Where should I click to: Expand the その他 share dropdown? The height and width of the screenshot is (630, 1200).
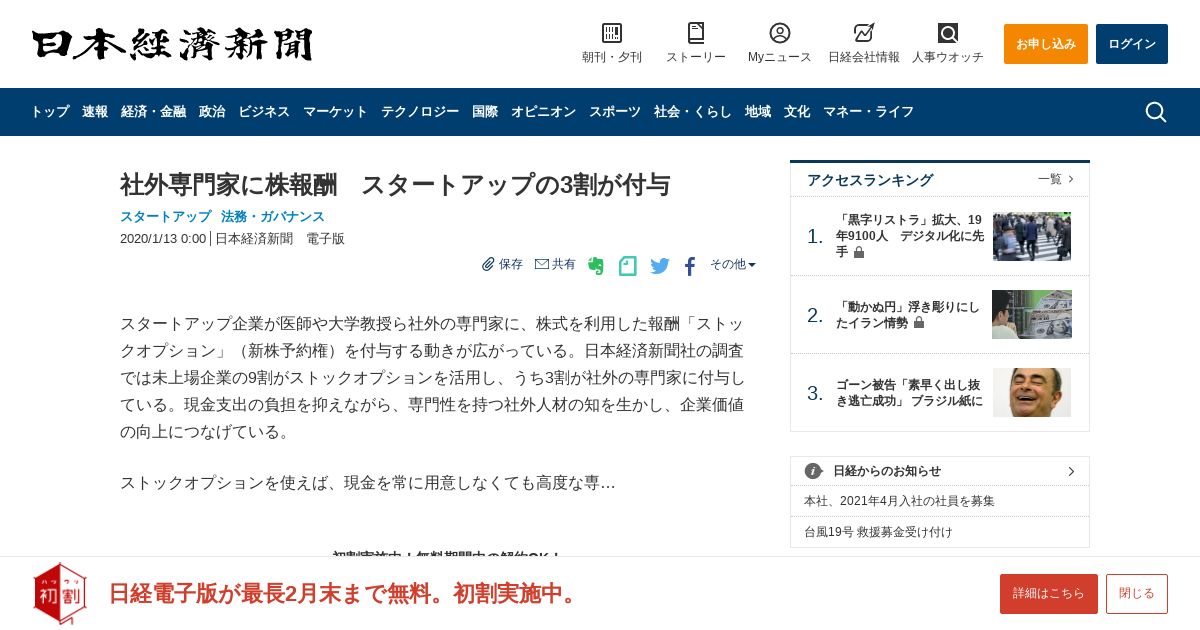tap(733, 264)
